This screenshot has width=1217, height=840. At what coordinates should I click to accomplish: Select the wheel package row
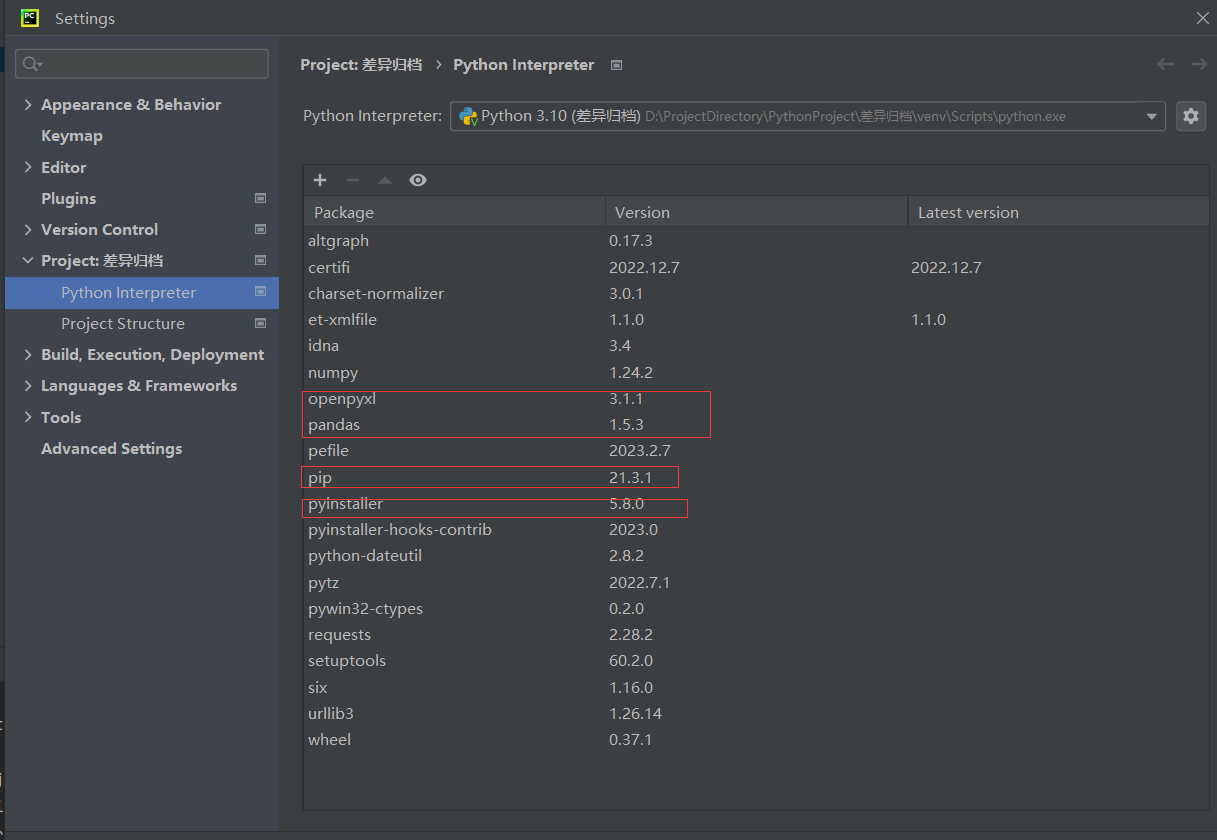[x=756, y=739]
